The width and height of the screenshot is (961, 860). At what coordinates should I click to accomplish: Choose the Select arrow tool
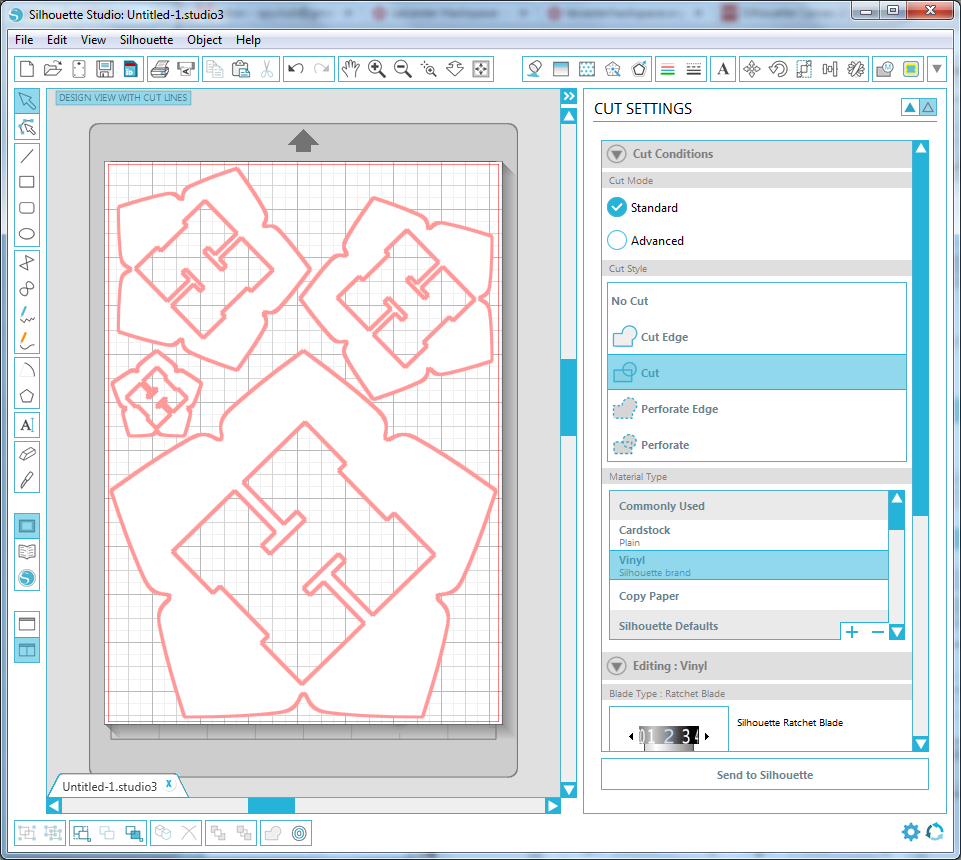[27, 101]
